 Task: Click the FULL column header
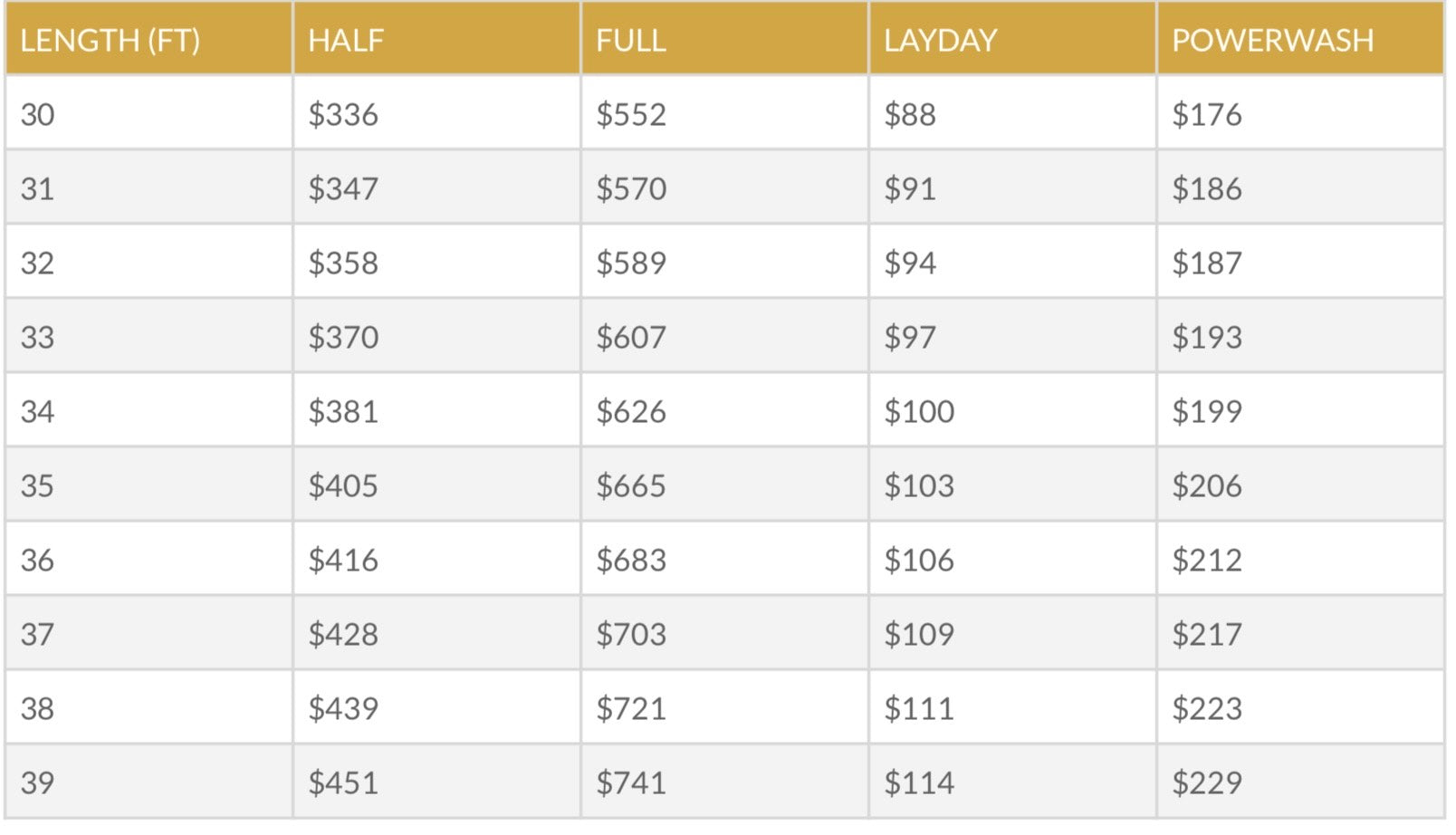point(631,41)
